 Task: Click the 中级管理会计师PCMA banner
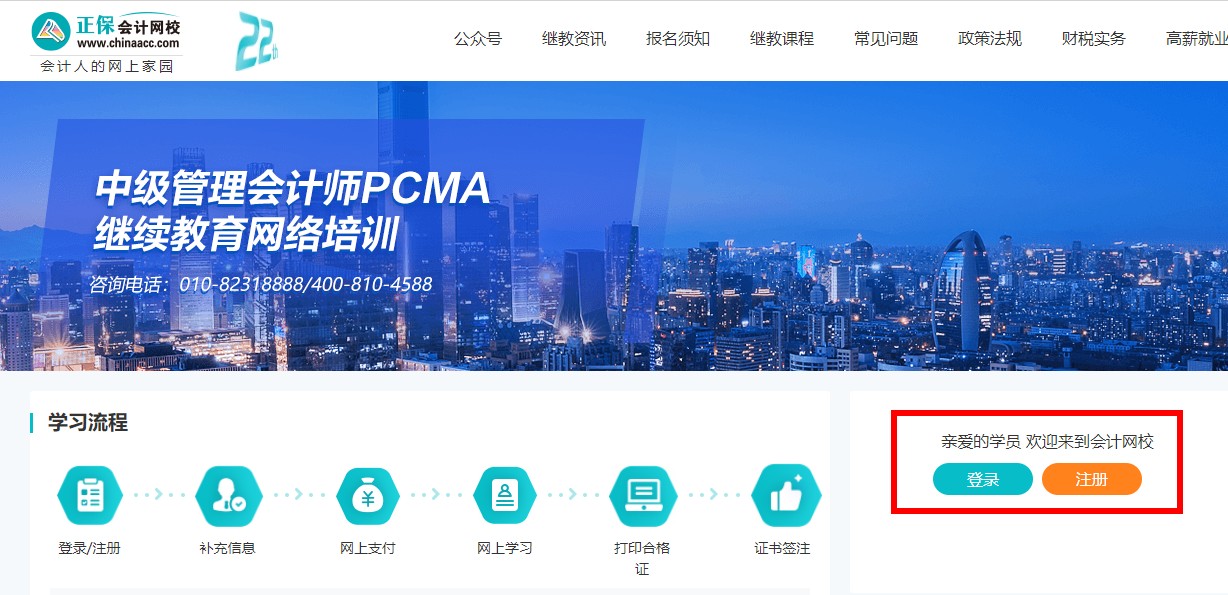pos(614,226)
